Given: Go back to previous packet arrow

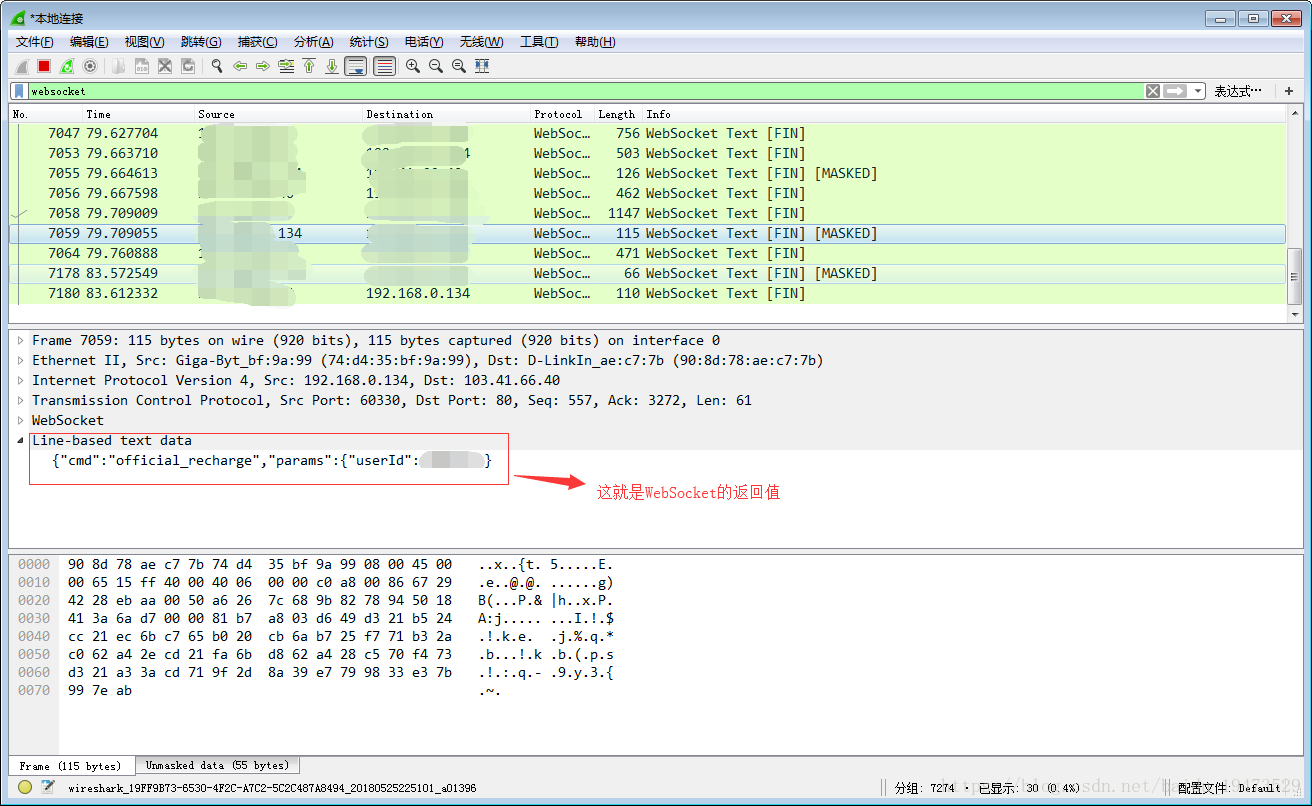Looking at the screenshot, I should [x=240, y=66].
